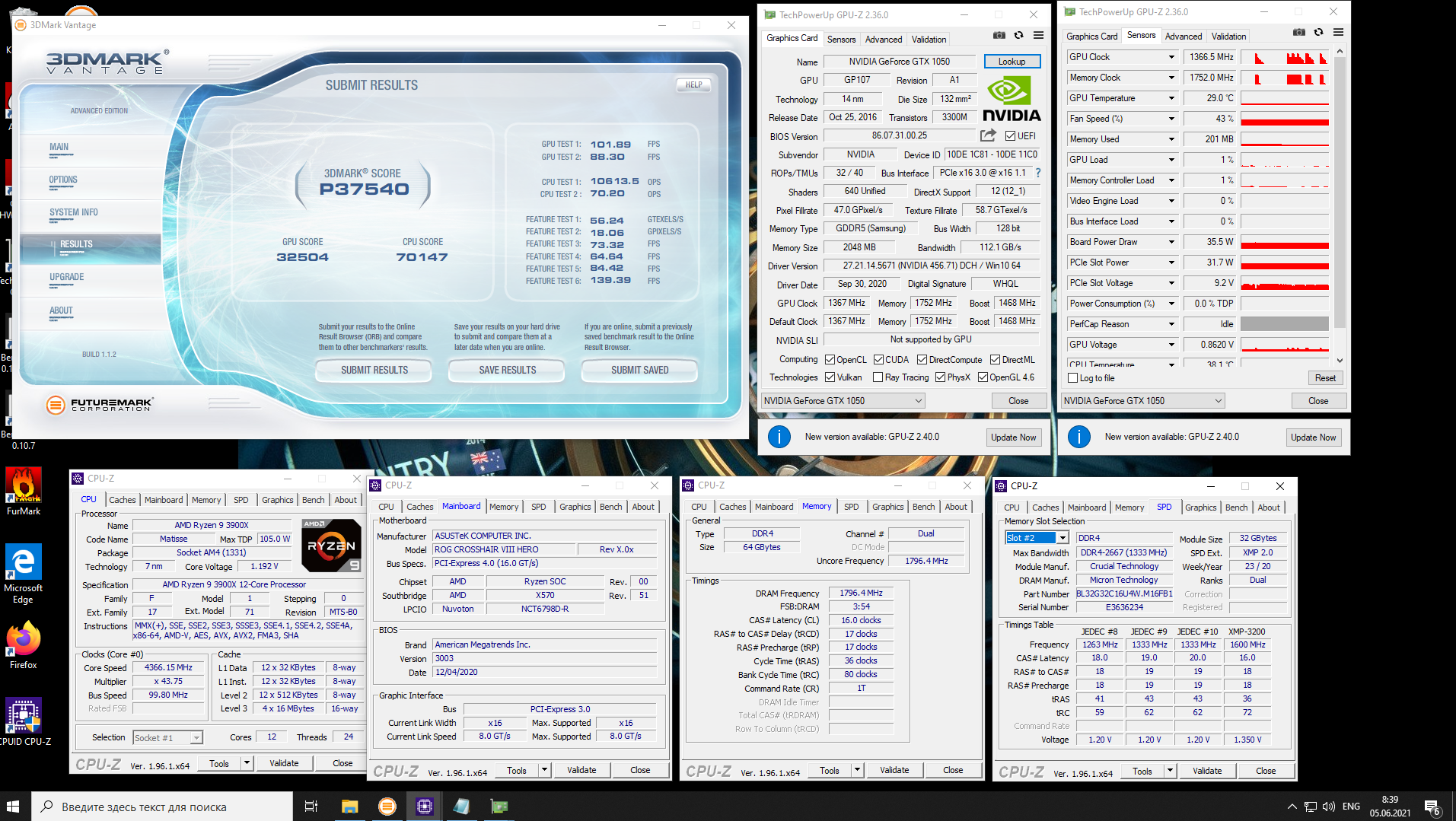
Task: Click refresh icon in GPU-Z Graphics Card window
Action: (1018, 36)
